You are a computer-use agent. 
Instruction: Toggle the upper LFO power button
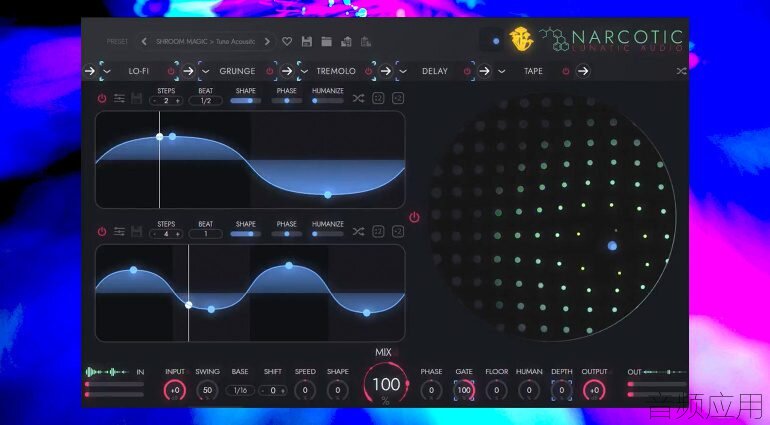102,98
